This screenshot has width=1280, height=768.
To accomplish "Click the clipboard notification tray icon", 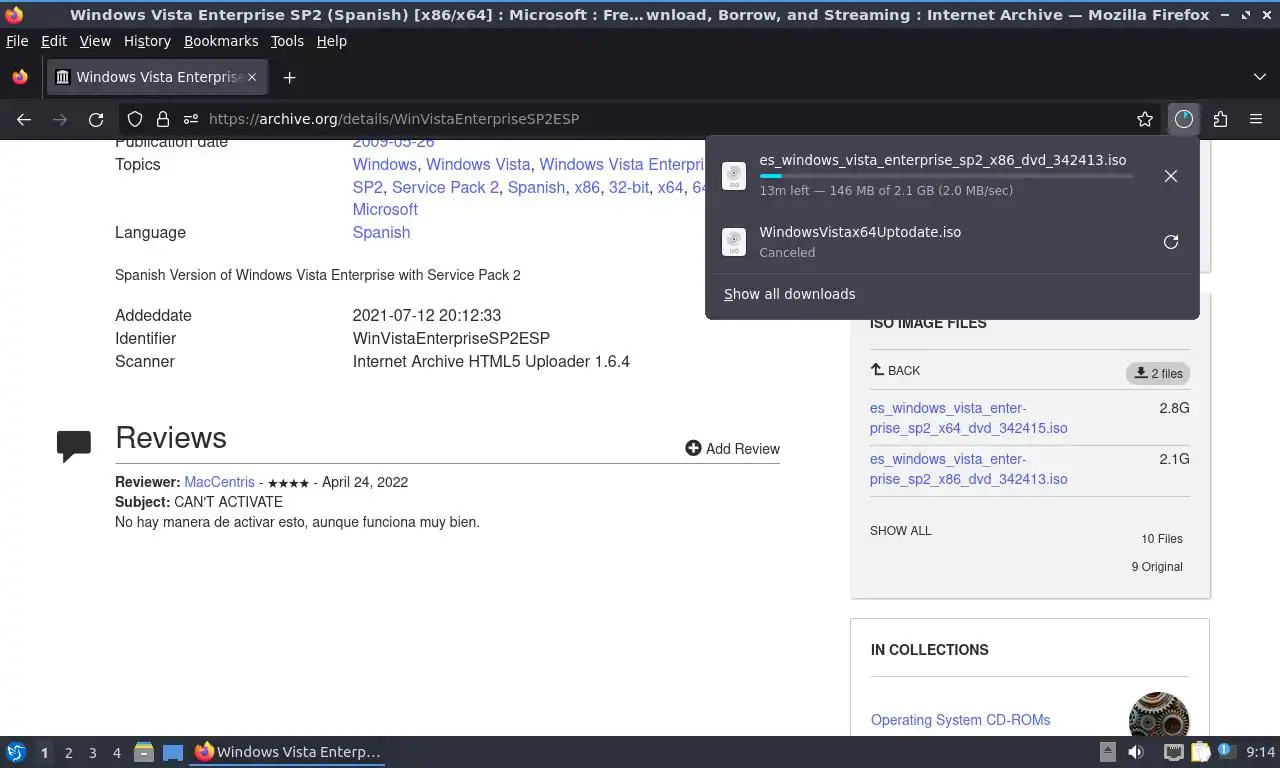I will pyautogui.click(x=1201, y=752).
